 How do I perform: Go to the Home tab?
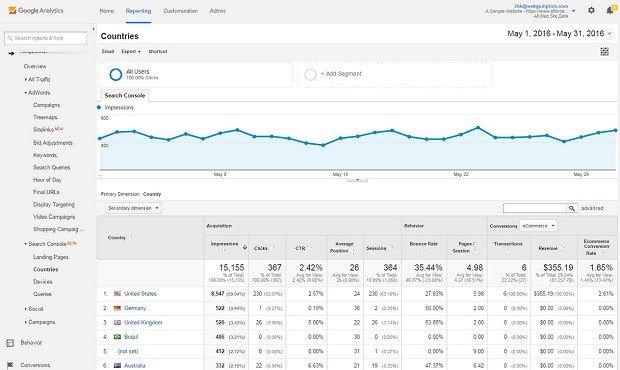coord(107,11)
